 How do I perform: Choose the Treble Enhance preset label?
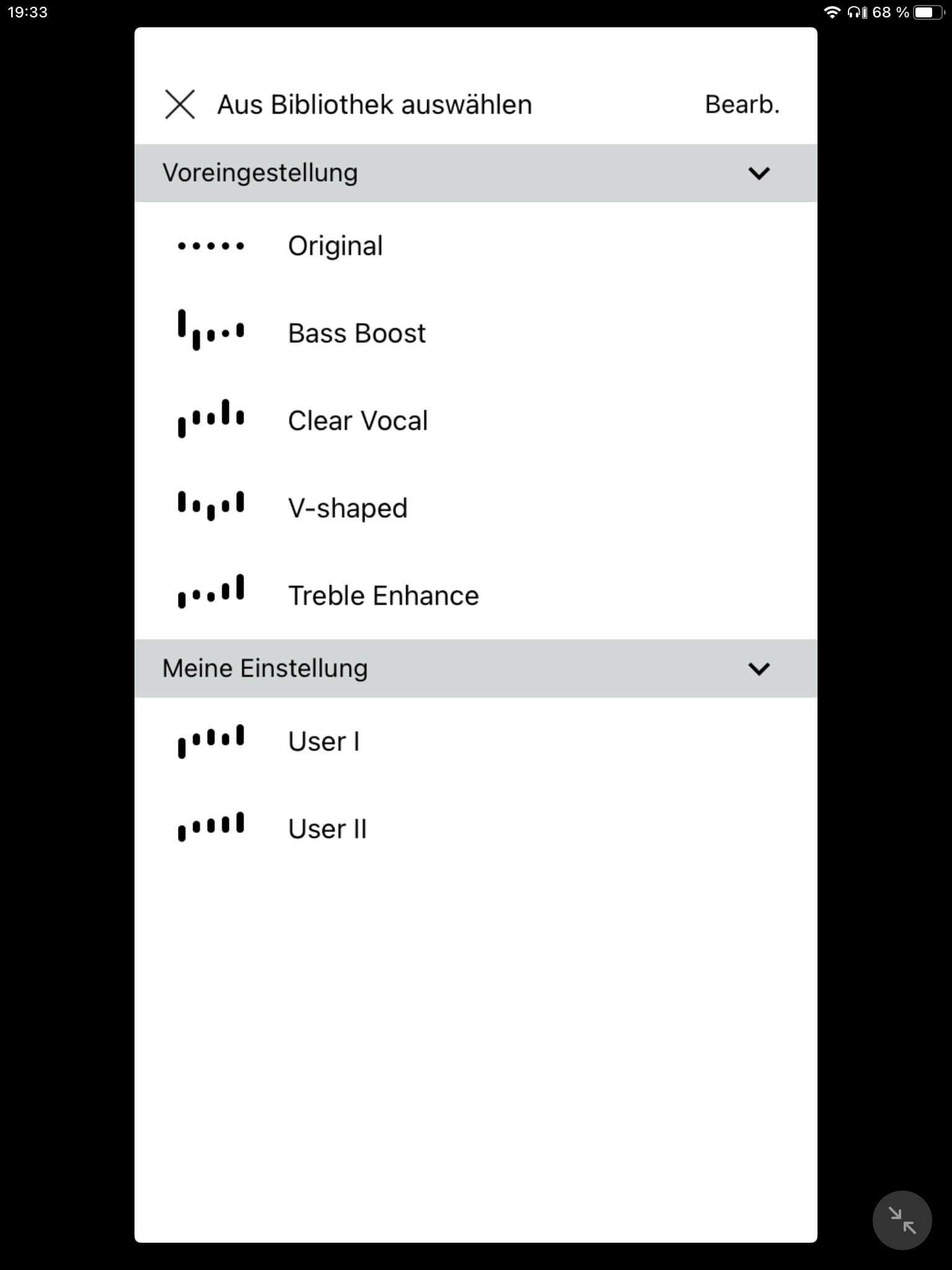pos(383,596)
